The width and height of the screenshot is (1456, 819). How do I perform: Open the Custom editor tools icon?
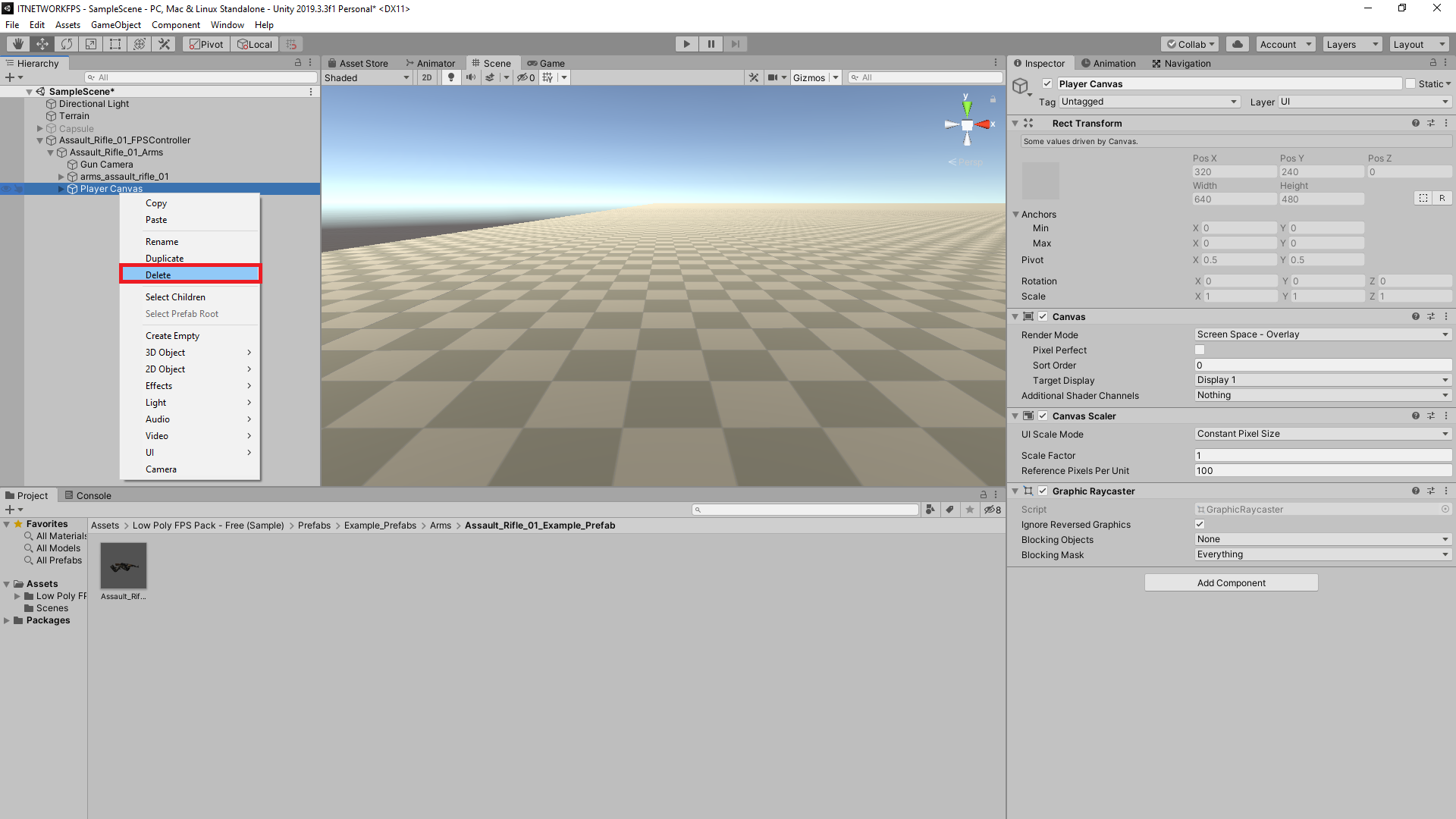(x=164, y=43)
